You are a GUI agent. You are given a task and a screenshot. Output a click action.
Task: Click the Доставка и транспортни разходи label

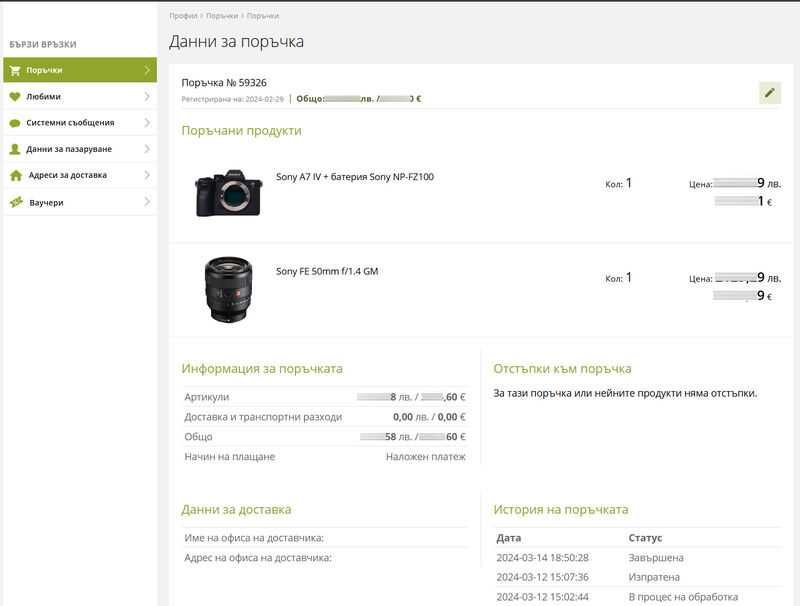coord(263,417)
